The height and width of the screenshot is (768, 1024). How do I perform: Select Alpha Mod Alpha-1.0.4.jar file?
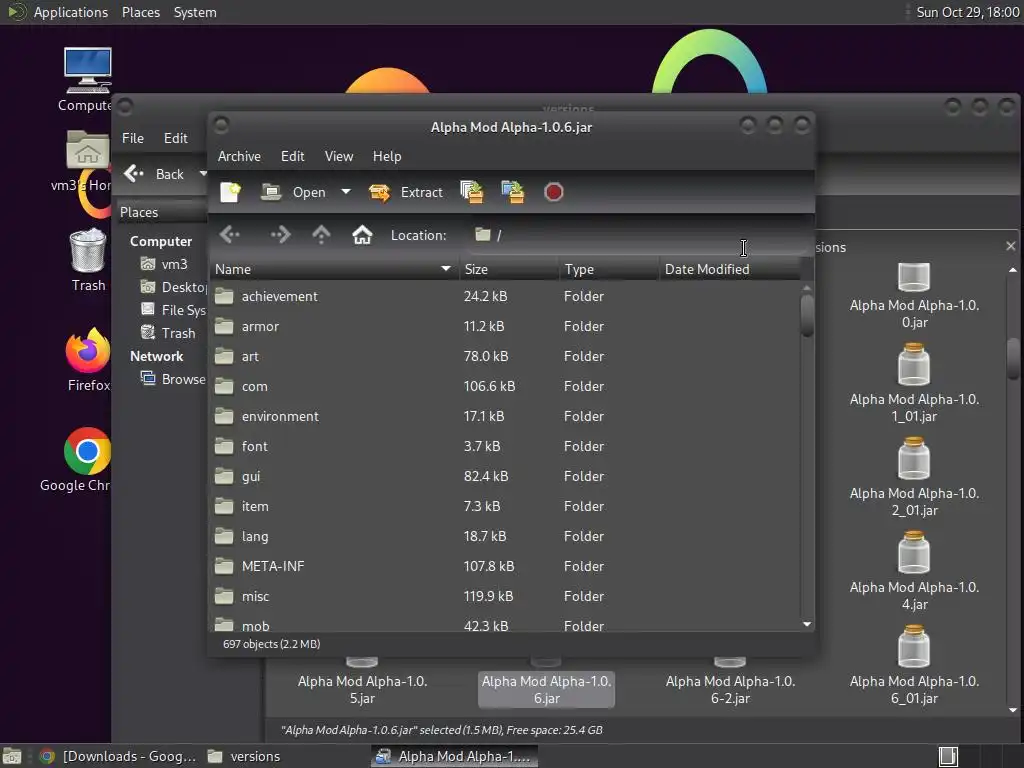click(914, 573)
